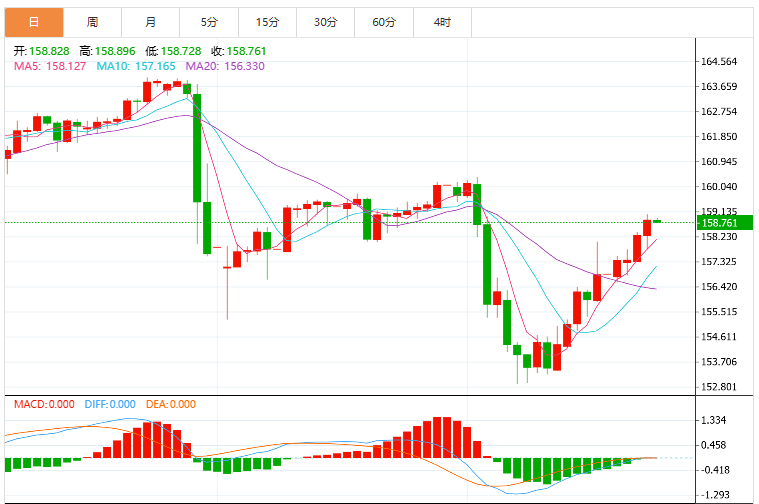This screenshot has width=759, height=504.
Task: Click the MA20: 156.330 indicator label
Action: point(225,66)
